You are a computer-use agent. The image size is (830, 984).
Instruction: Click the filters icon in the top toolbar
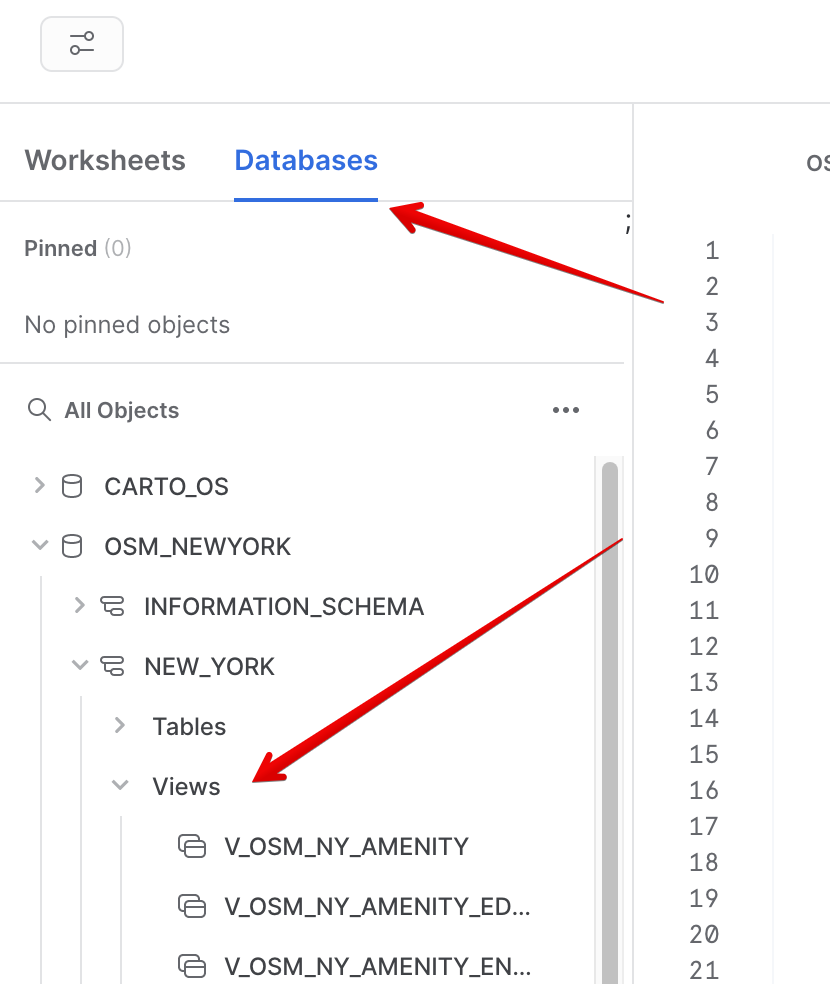82,44
